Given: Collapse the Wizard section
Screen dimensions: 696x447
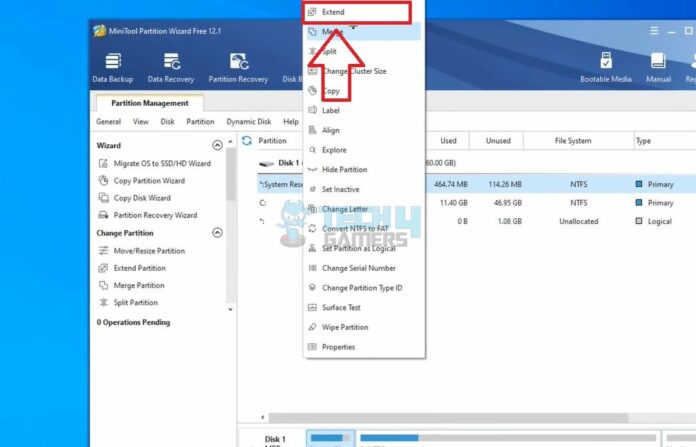Looking at the screenshot, I should tap(217, 145).
